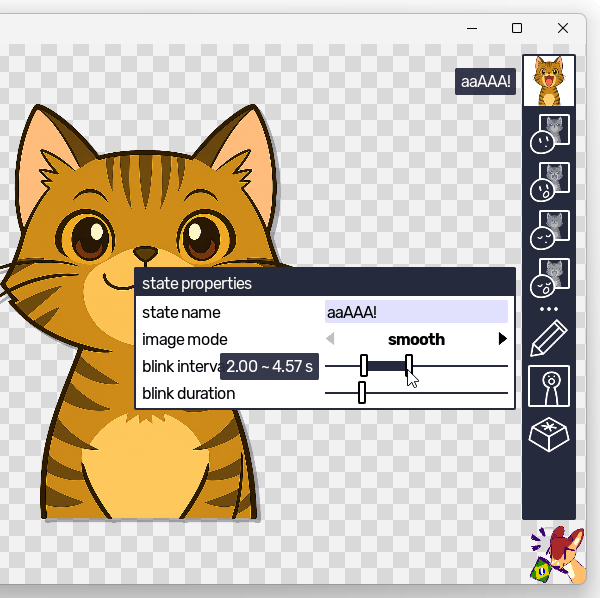Open the three-dots more options
The height and width of the screenshot is (598, 600).
click(x=549, y=309)
